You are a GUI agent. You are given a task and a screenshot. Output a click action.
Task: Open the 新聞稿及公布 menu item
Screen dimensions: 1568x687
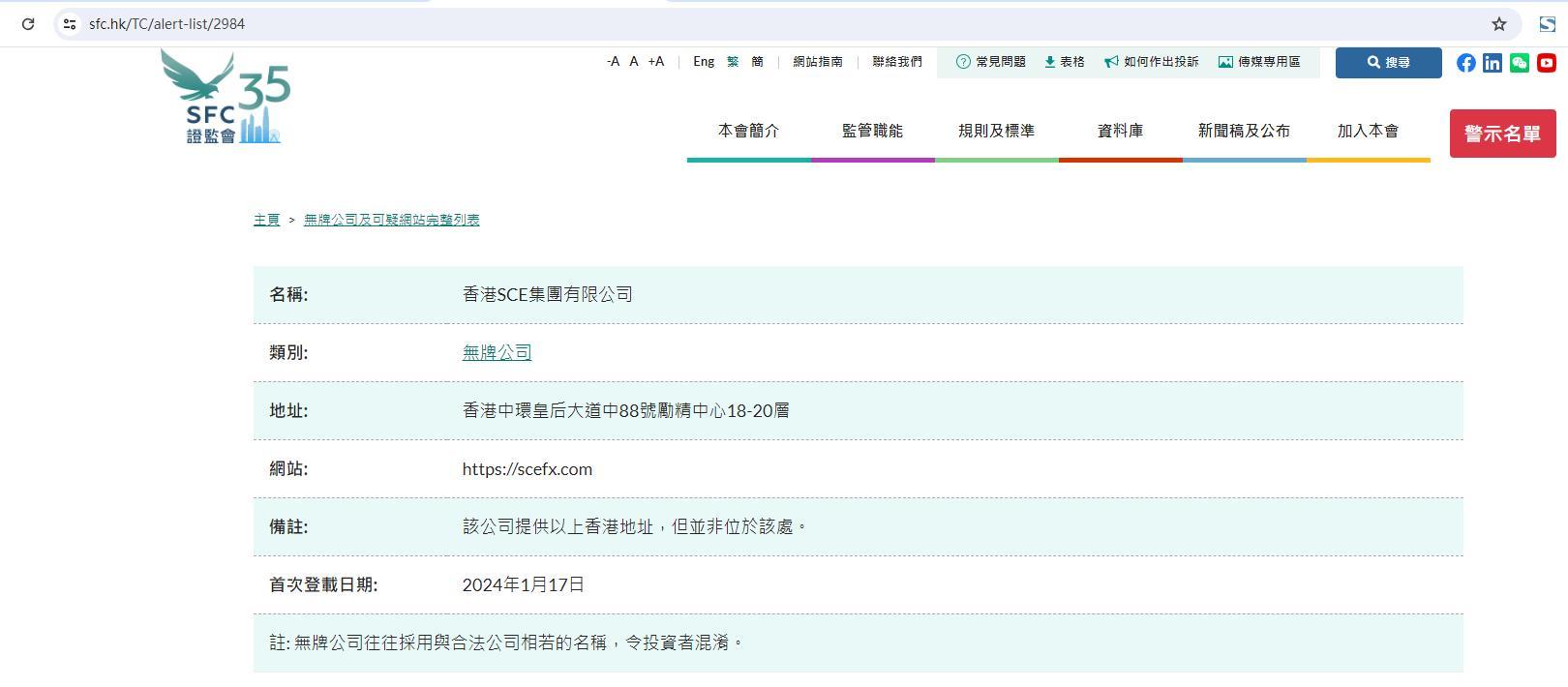pos(1244,131)
